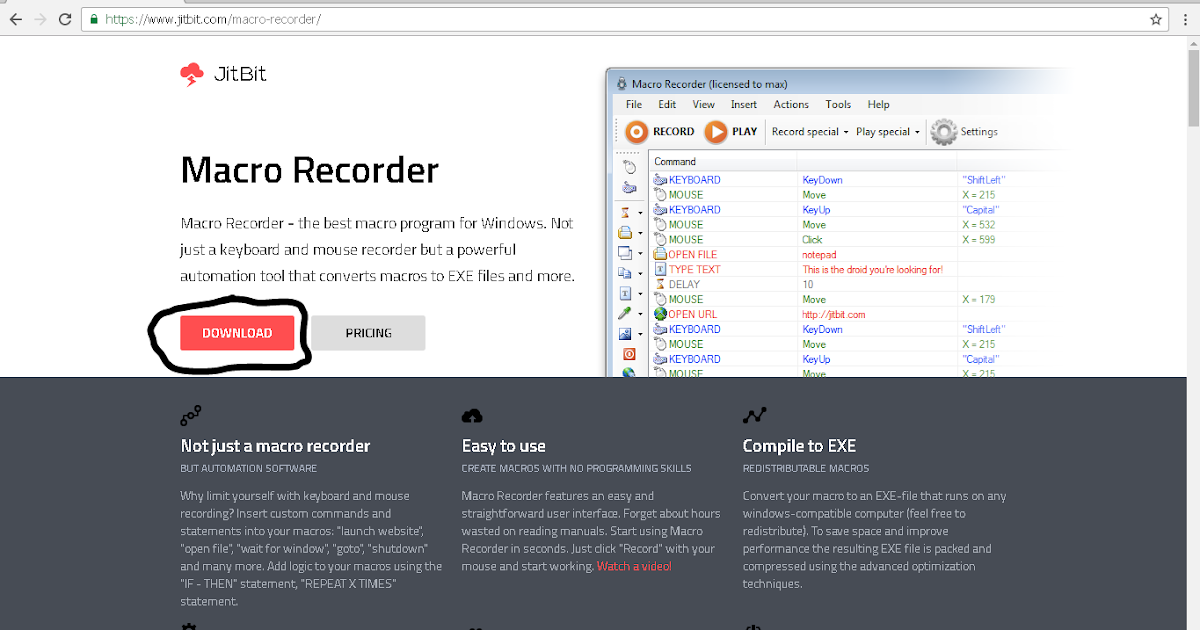
Task: Click the delay value "10" cell
Action: (x=808, y=284)
